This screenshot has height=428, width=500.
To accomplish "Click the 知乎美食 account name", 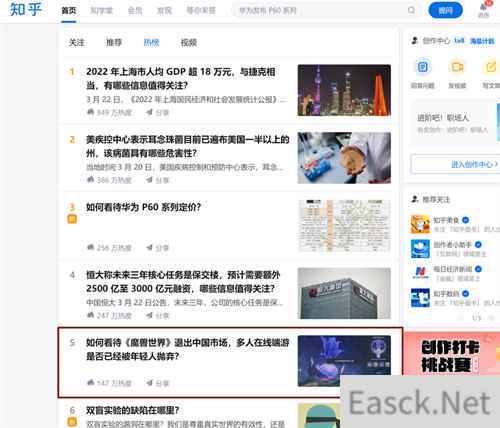I will click(446, 220).
